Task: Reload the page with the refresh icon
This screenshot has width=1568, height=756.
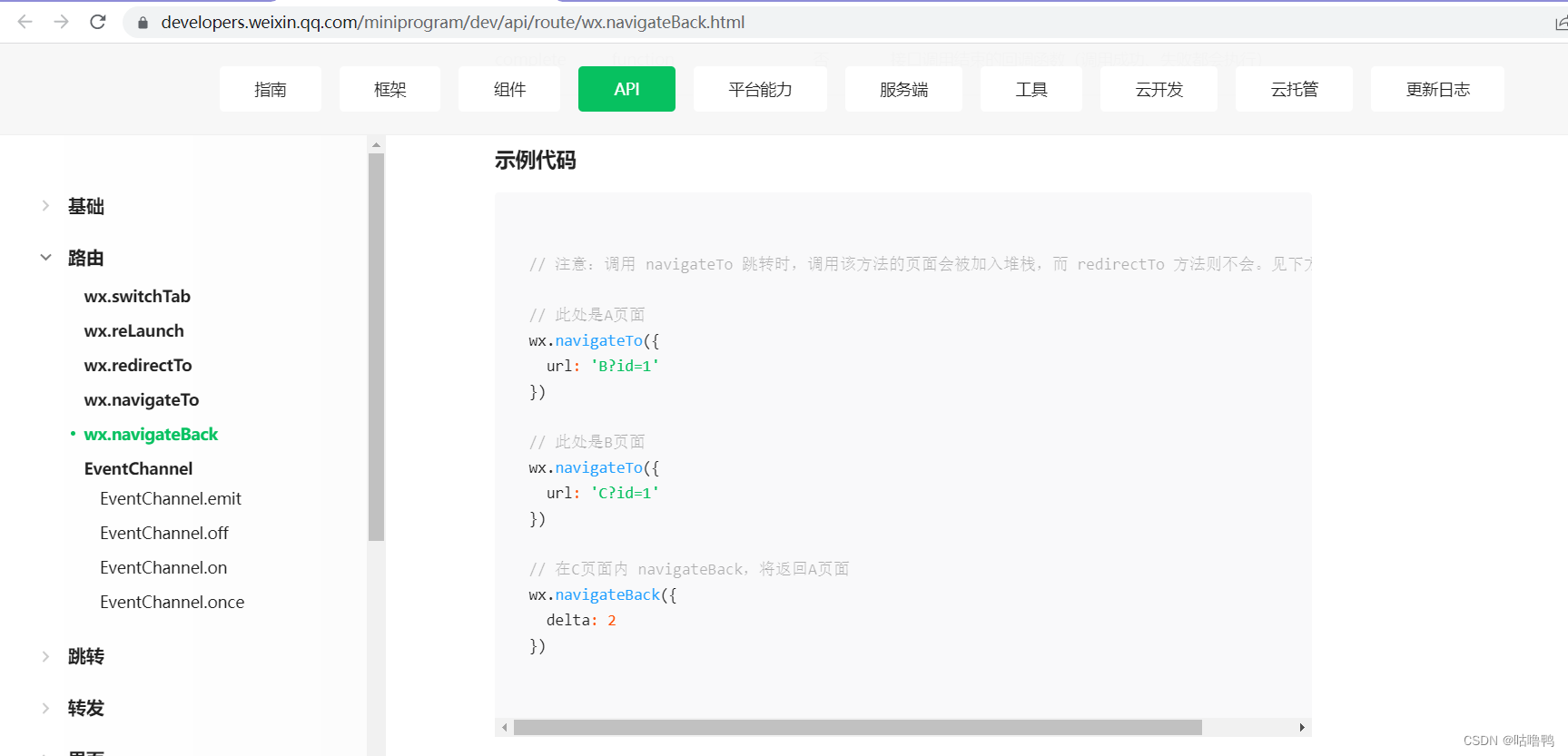Action: [x=98, y=22]
